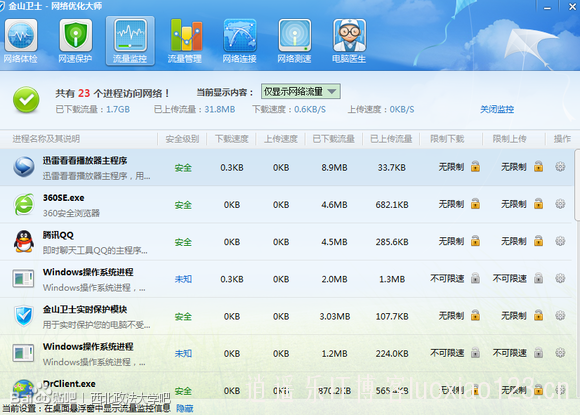580x415 pixels.
Task: Open settings gear for 腾讯QQ row
Action: (x=560, y=241)
